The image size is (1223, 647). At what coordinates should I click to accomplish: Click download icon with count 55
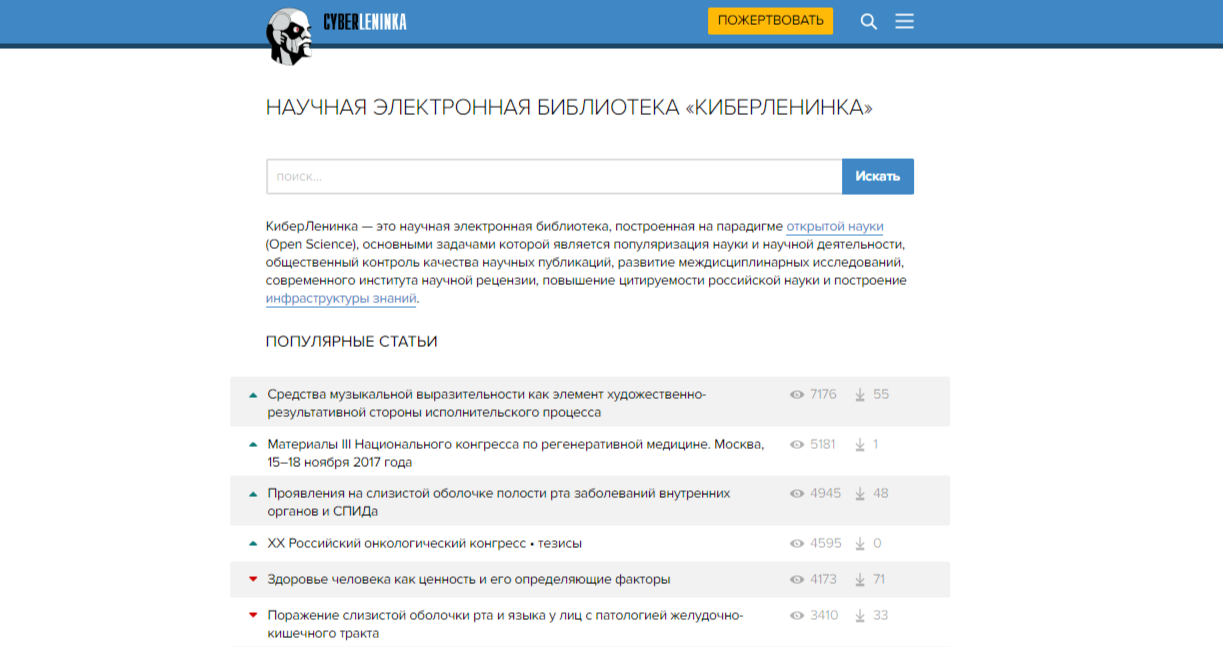pyautogui.click(x=860, y=394)
